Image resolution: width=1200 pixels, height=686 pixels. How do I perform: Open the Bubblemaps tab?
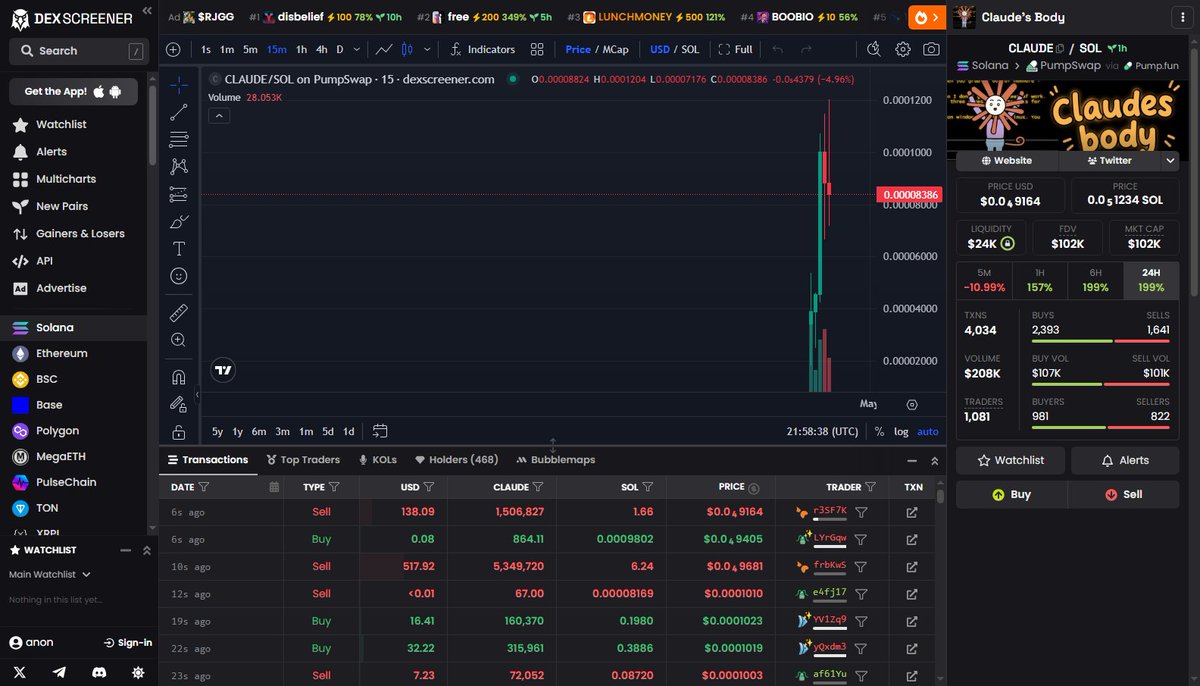pos(556,460)
